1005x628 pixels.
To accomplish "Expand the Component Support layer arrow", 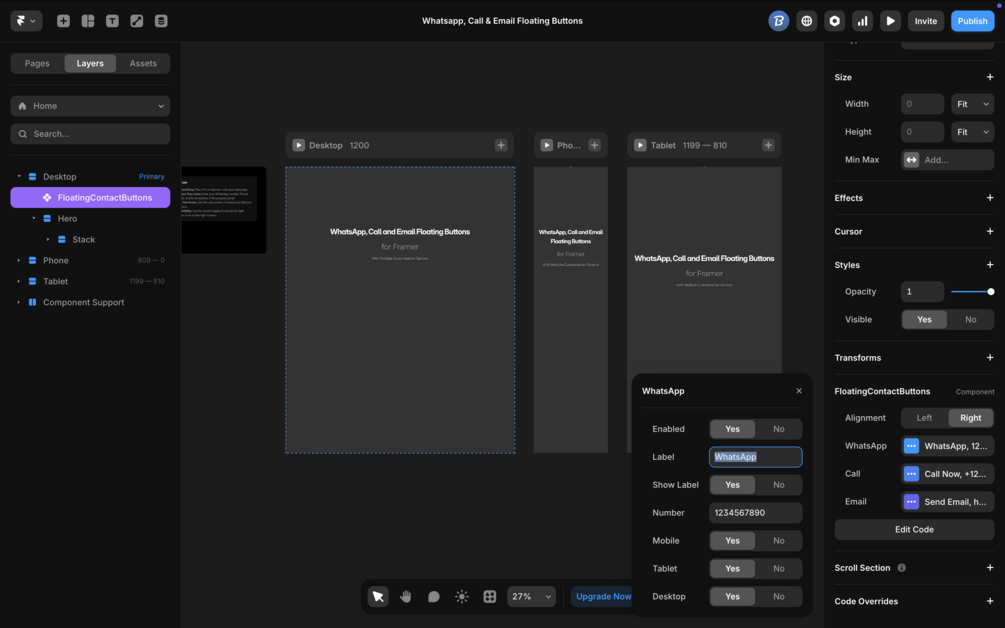I will pos(19,302).
